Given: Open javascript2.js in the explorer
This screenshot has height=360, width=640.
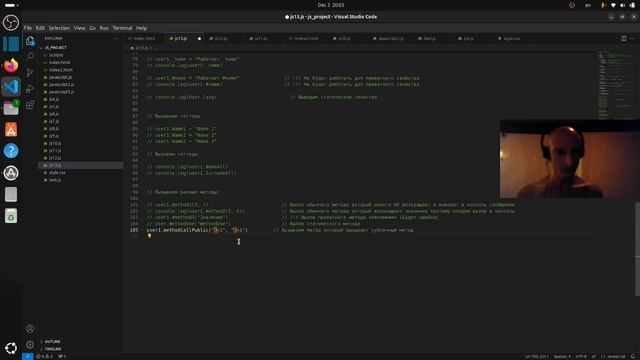Looking at the screenshot, I should click(x=61, y=84).
